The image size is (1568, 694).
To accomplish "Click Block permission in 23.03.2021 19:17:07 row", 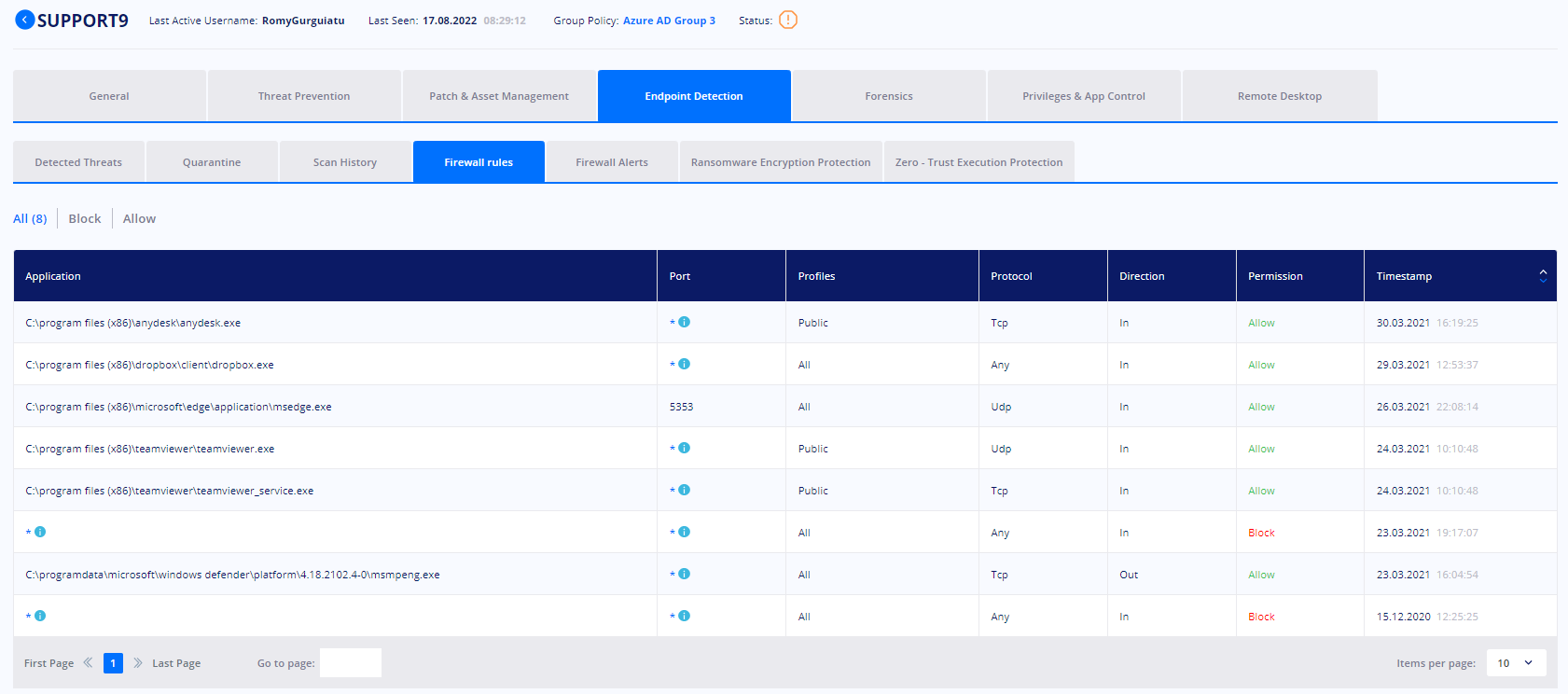I will (x=1261, y=533).
